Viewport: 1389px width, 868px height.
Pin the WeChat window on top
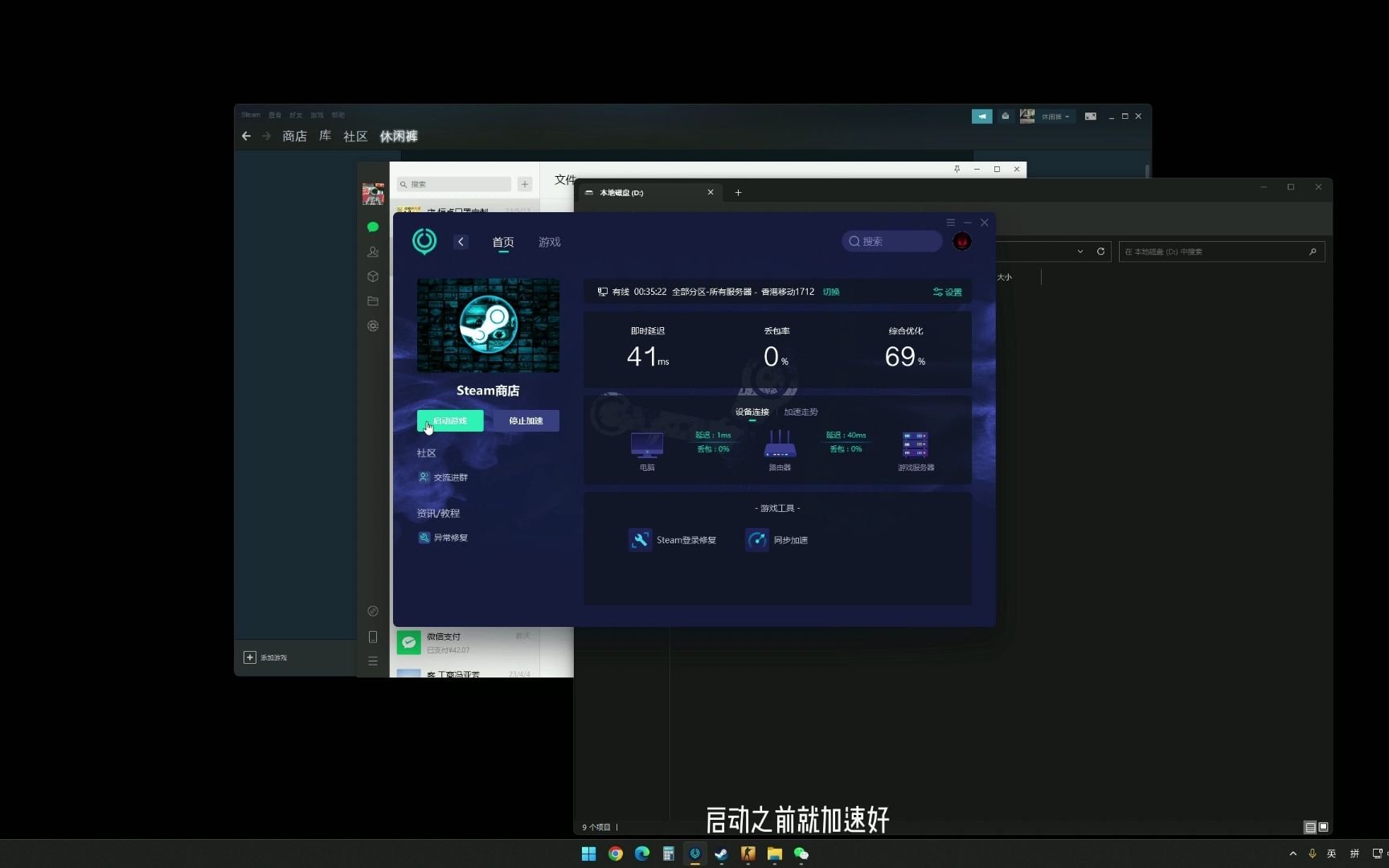pos(957,169)
